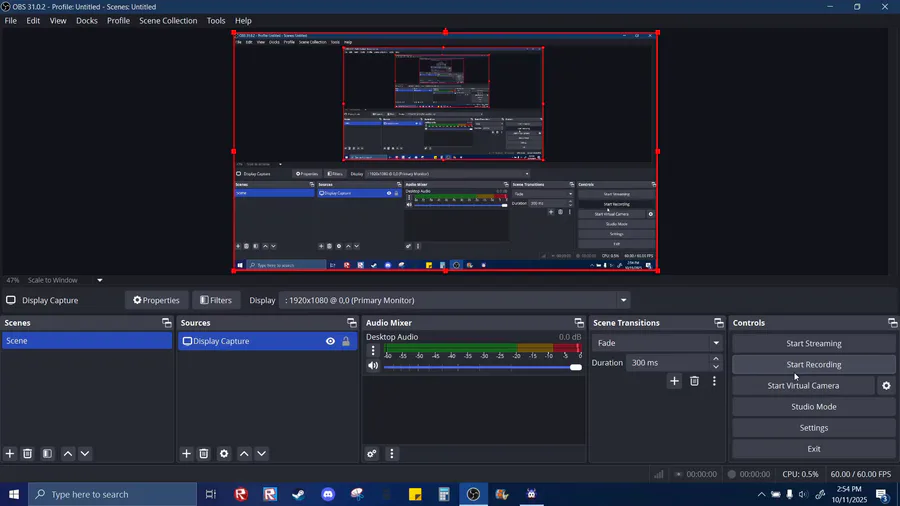
Task: Open the Tools menu
Action: [x=216, y=21]
